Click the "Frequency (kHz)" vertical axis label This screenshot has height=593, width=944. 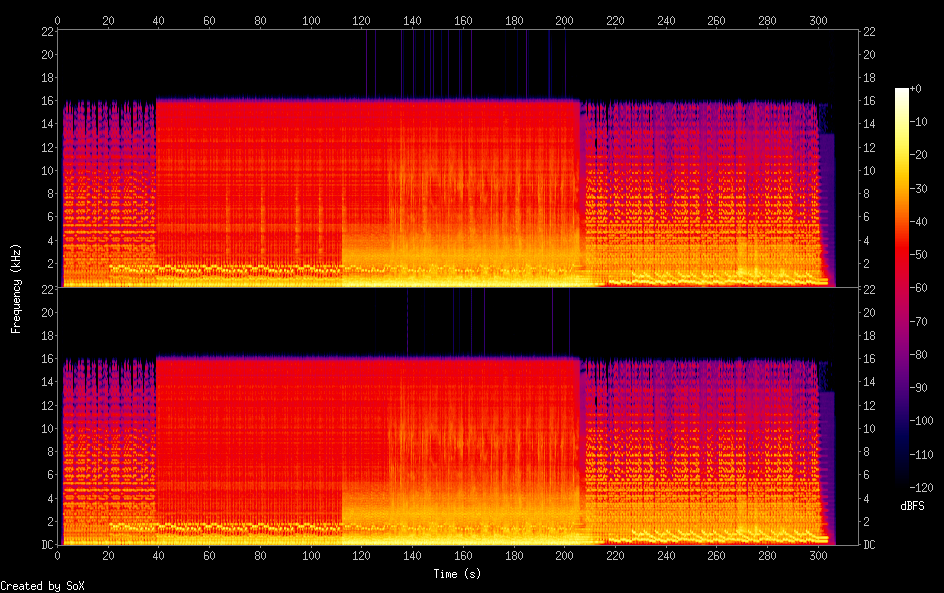pyautogui.click(x=16, y=288)
